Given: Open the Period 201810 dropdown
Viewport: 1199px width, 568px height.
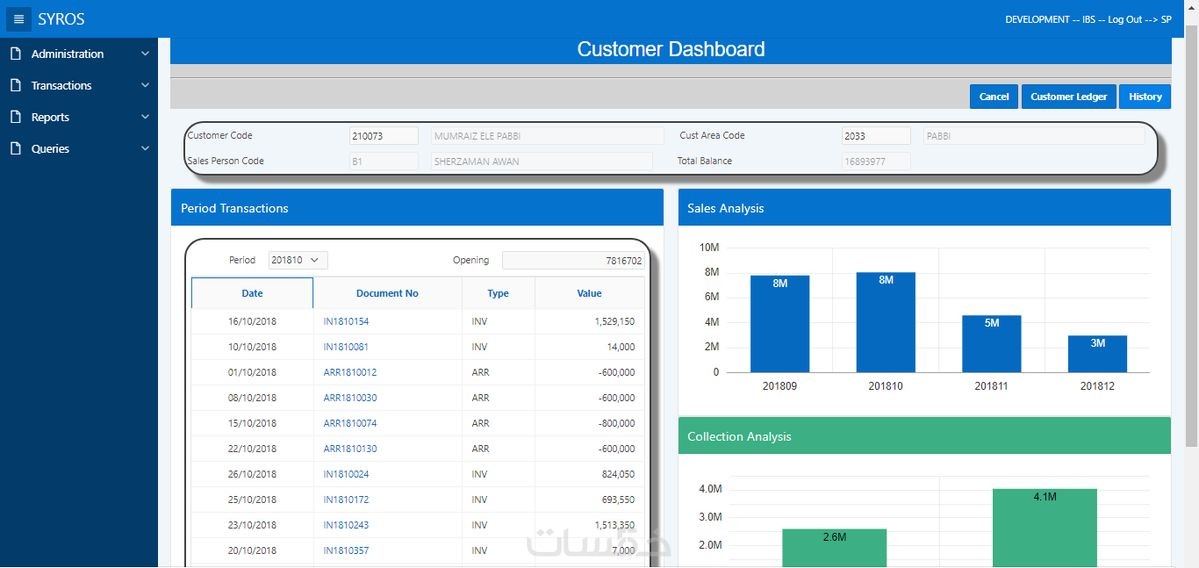Looking at the screenshot, I should coord(298,260).
